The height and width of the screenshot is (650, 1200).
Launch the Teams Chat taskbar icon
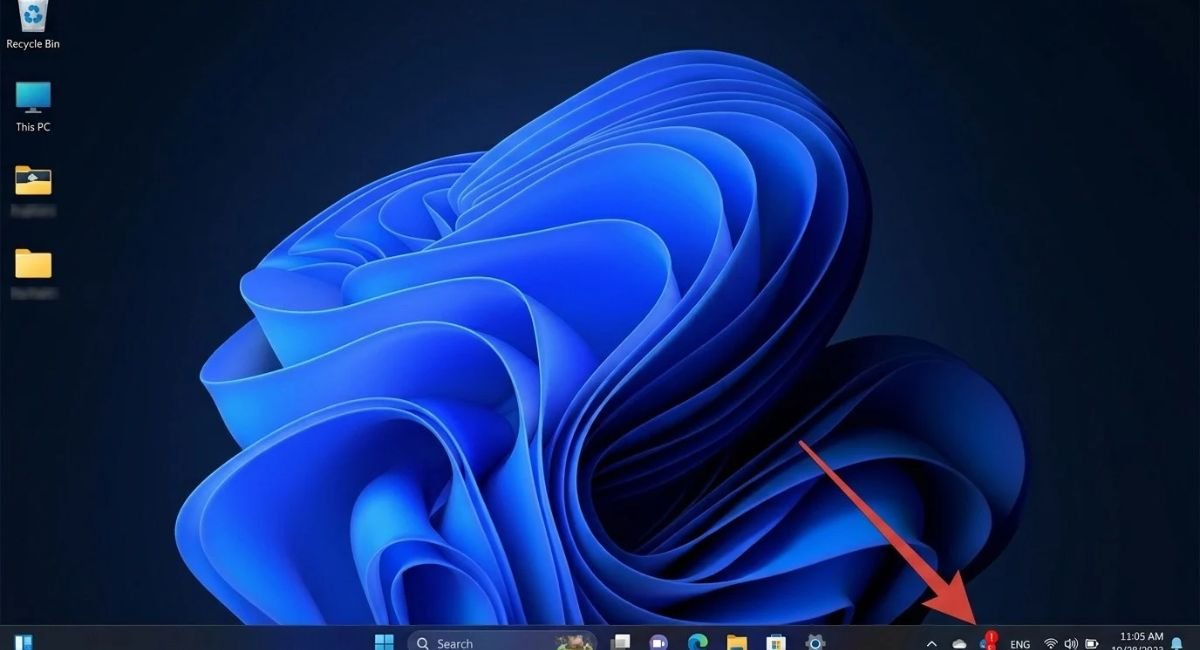[x=659, y=643]
